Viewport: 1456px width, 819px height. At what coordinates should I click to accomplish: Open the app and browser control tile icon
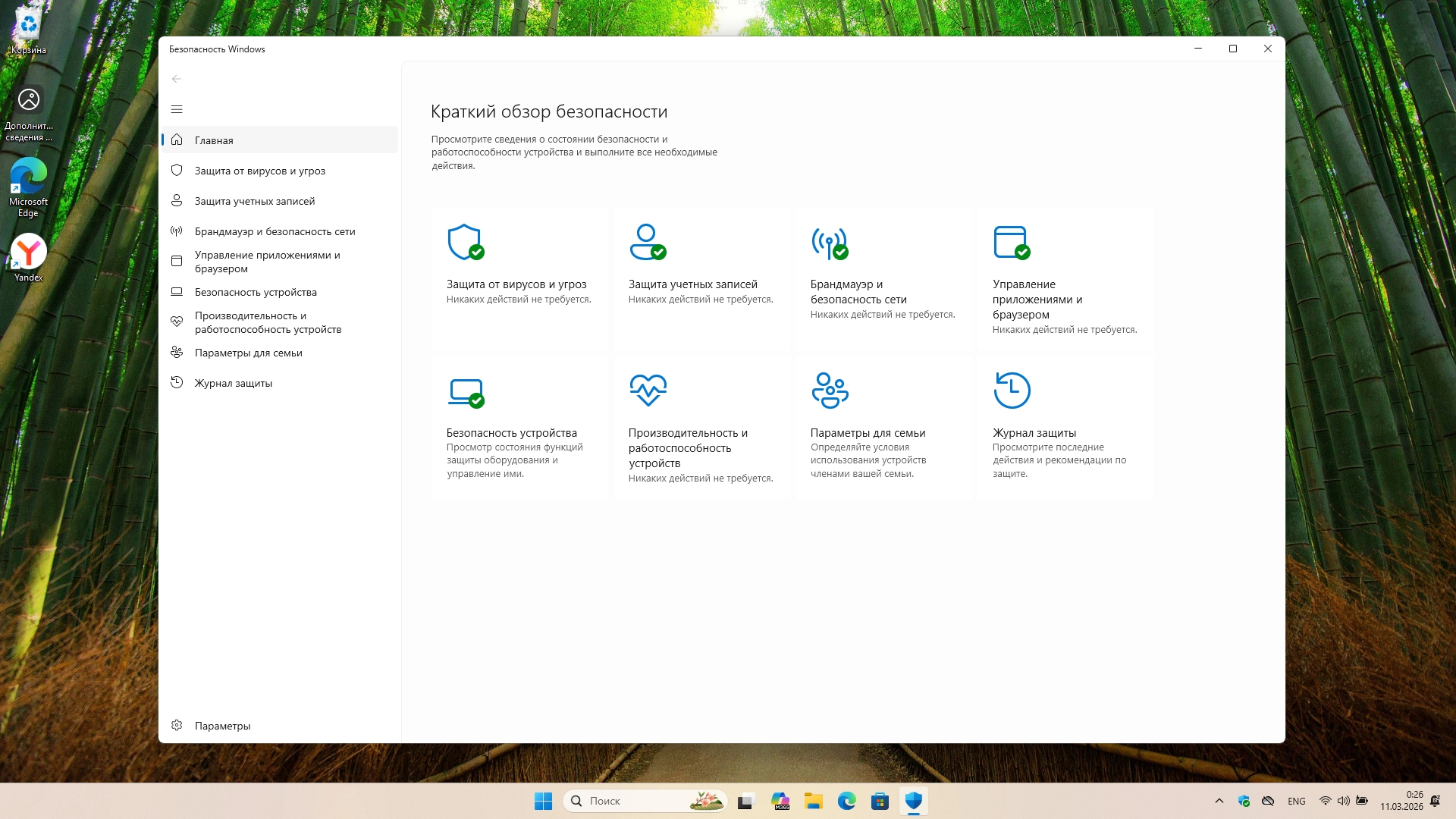[x=1011, y=243]
